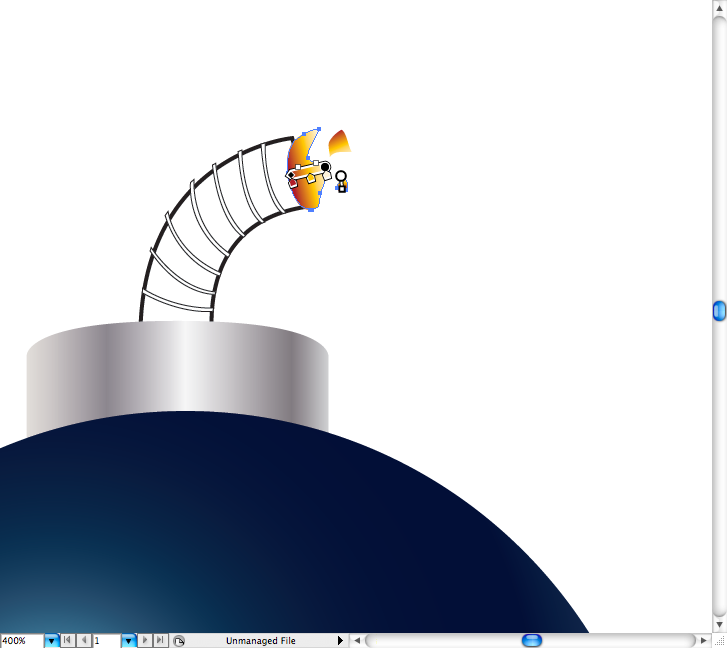Click the Unmanaged File status label

(x=260, y=640)
